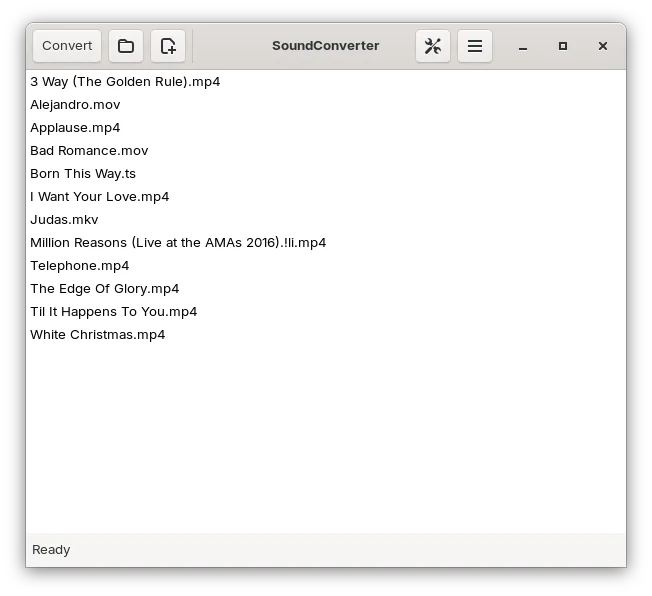Minimize the SoundConverter window
652x596 pixels.
[523, 46]
